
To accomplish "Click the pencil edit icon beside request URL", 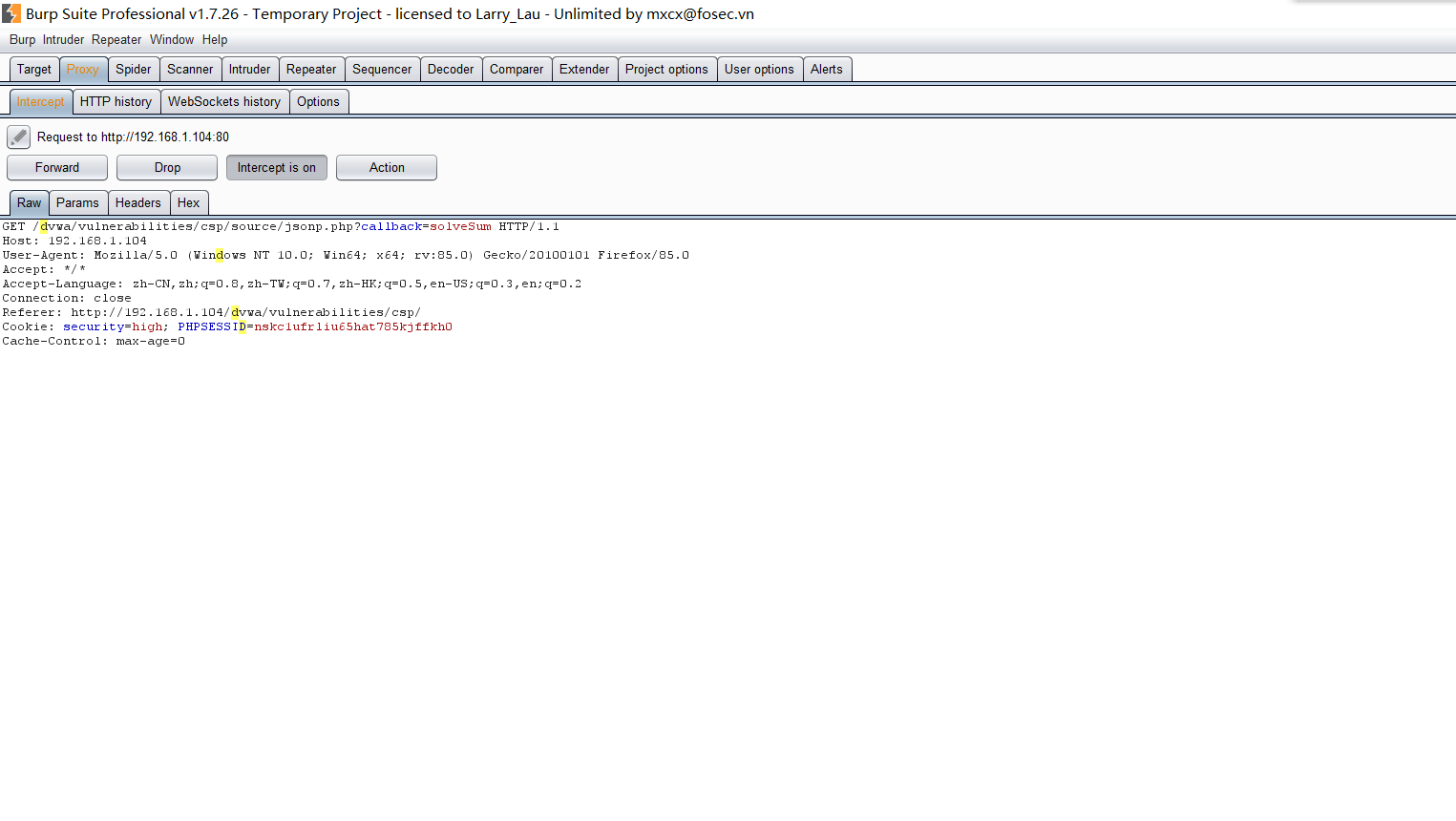I will click(18, 137).
